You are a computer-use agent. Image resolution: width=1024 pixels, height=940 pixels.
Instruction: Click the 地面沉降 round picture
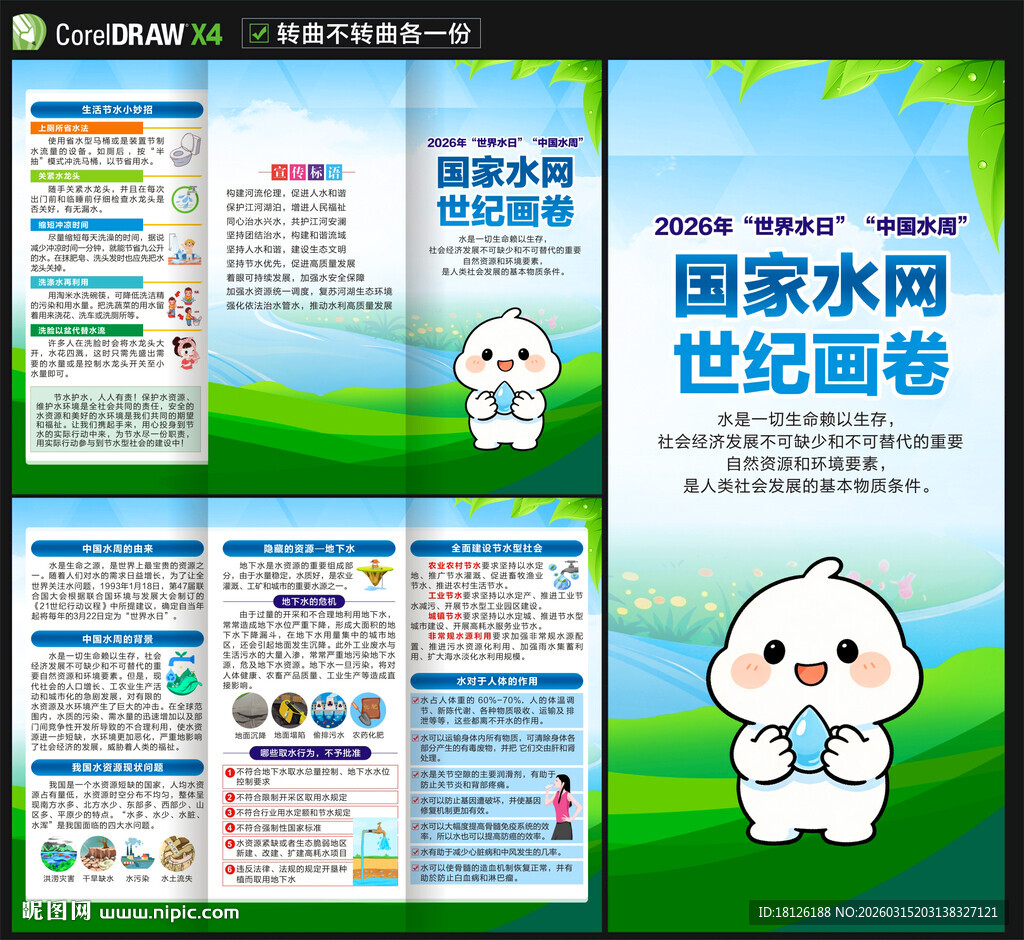(250, 710)
